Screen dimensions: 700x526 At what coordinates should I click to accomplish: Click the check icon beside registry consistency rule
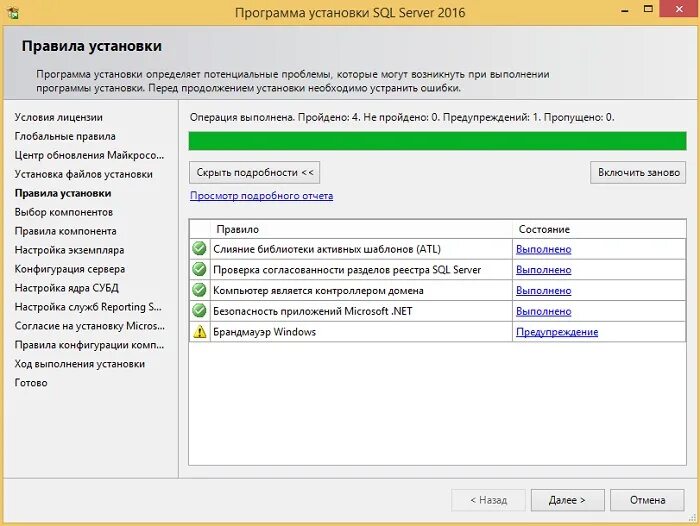coord(199,269)
